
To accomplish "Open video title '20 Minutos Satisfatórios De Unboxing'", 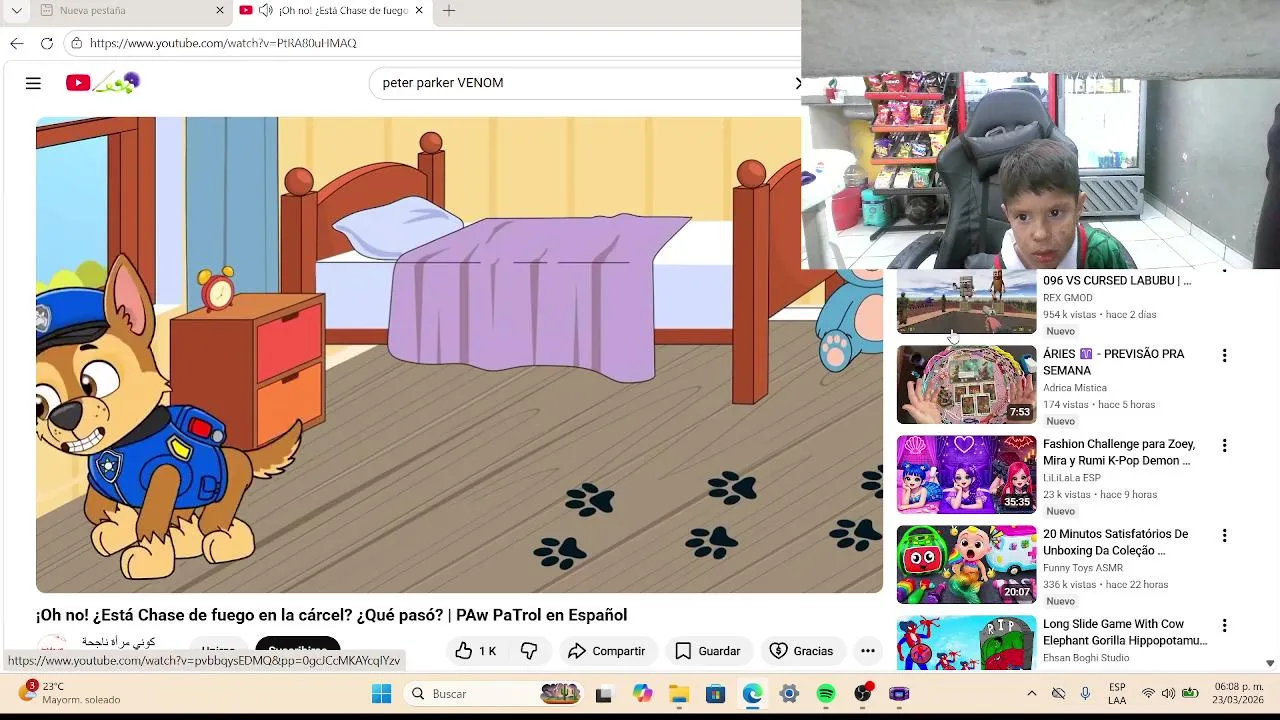I will point(1115,542).
